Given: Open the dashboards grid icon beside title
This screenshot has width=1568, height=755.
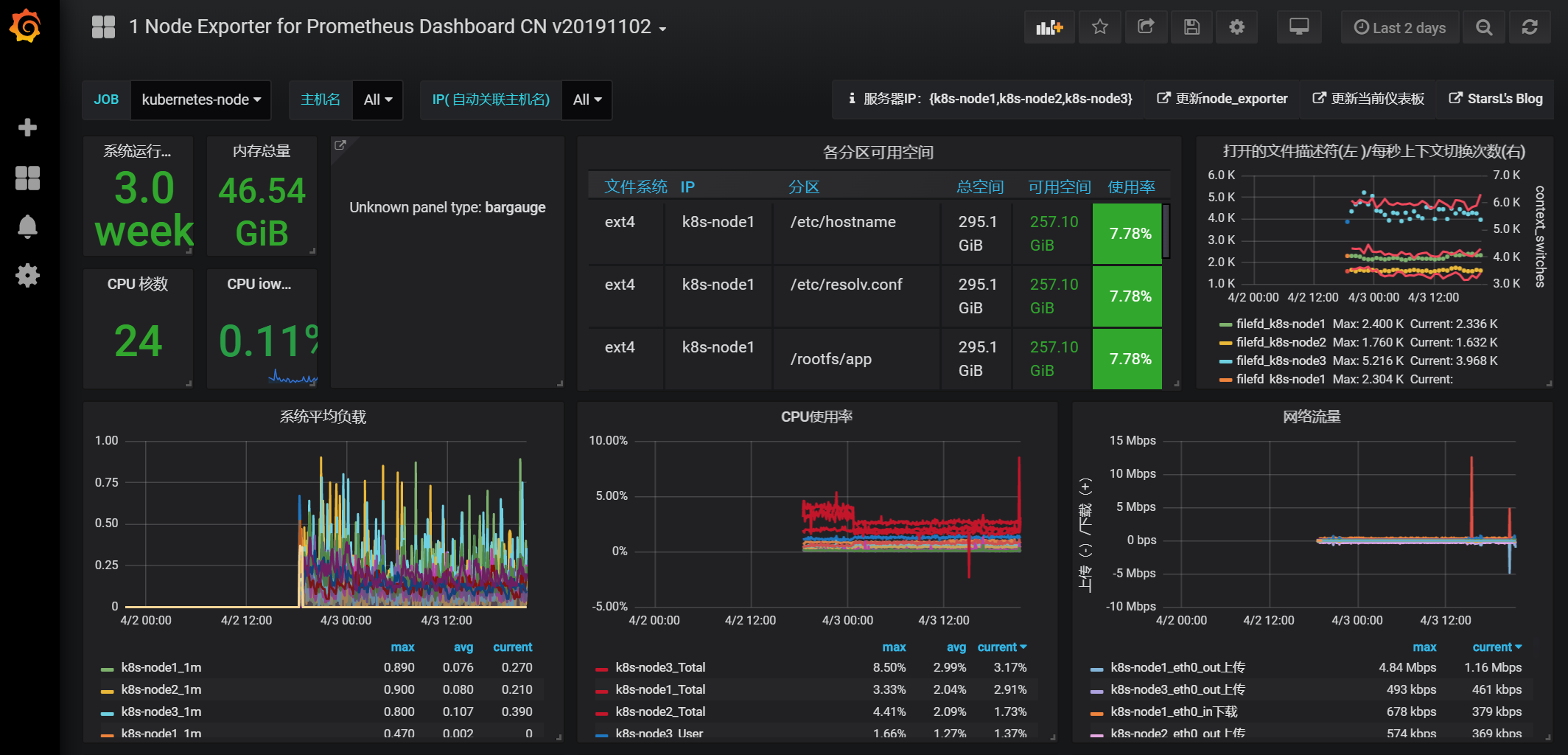Looking at the screenshot, I should [x=103, y=27].
